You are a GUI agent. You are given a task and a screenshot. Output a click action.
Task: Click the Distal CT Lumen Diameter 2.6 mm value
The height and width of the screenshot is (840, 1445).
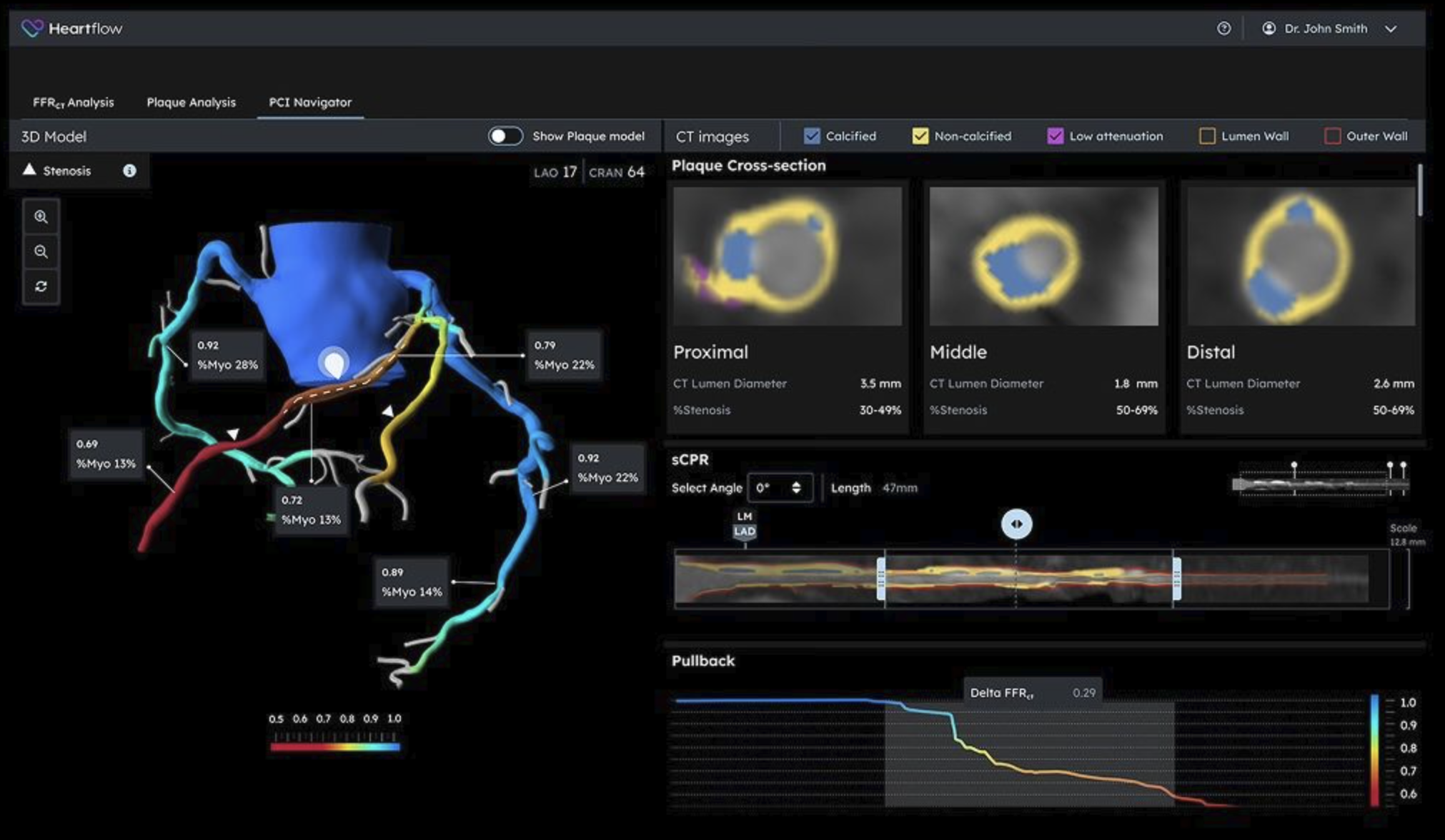1394,384
